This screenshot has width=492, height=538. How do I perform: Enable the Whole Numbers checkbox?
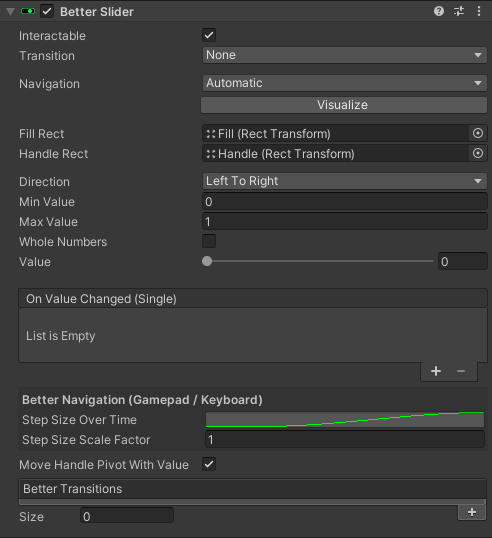pyautogui.click(x=209, y=241)
